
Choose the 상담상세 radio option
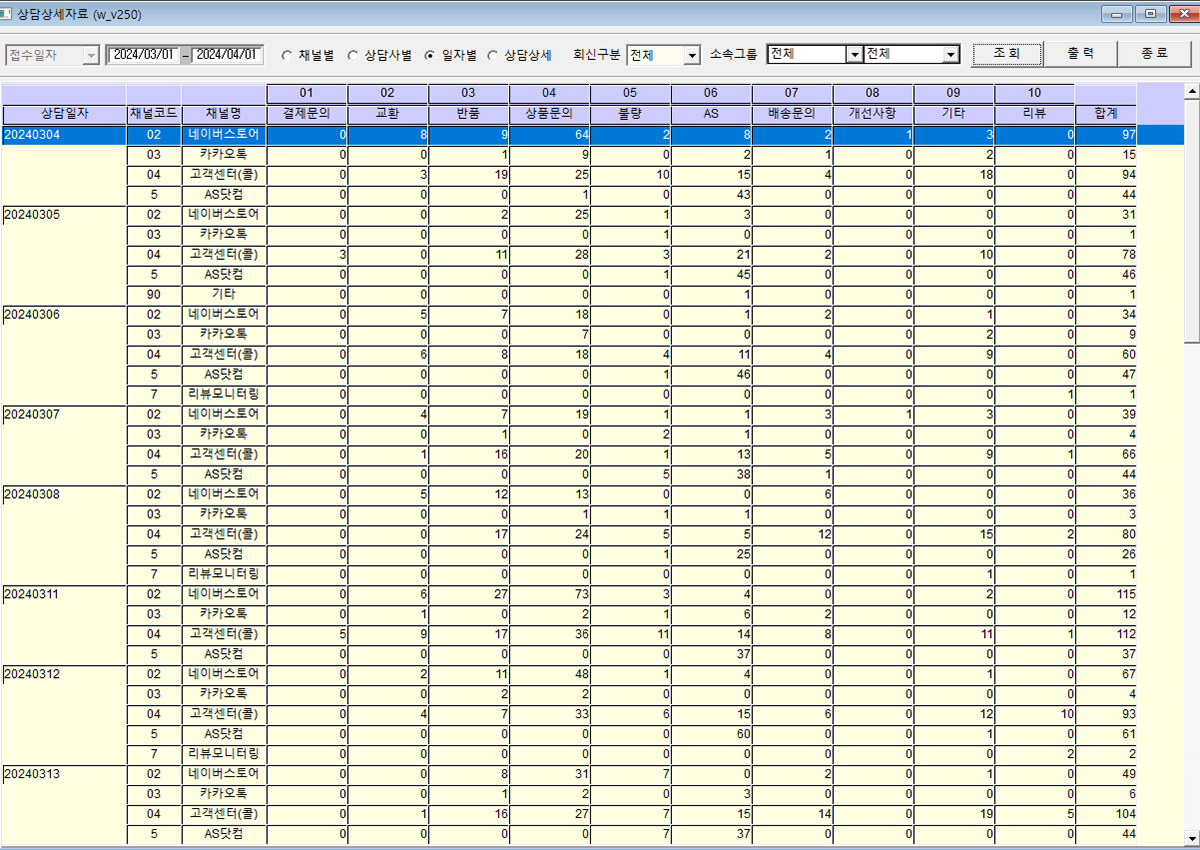click(492, 55)
